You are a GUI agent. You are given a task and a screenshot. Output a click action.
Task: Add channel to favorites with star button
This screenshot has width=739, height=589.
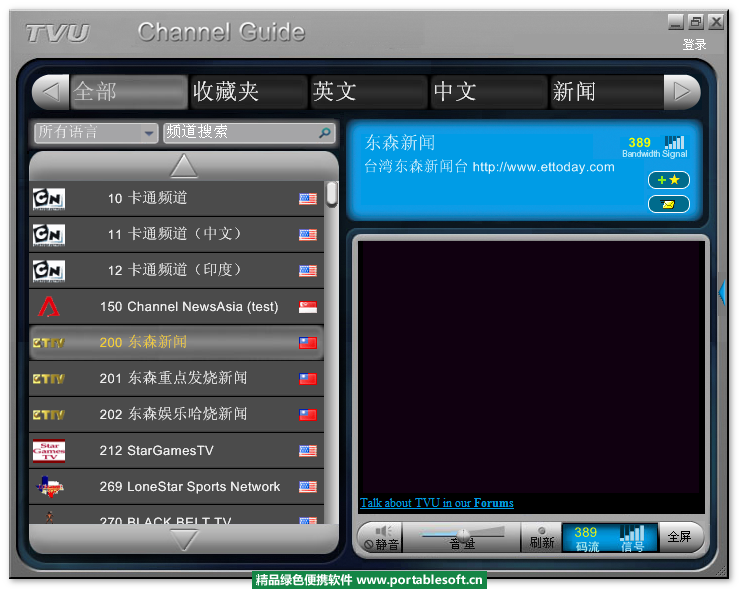pyautogui.click(x=668, y=180)
